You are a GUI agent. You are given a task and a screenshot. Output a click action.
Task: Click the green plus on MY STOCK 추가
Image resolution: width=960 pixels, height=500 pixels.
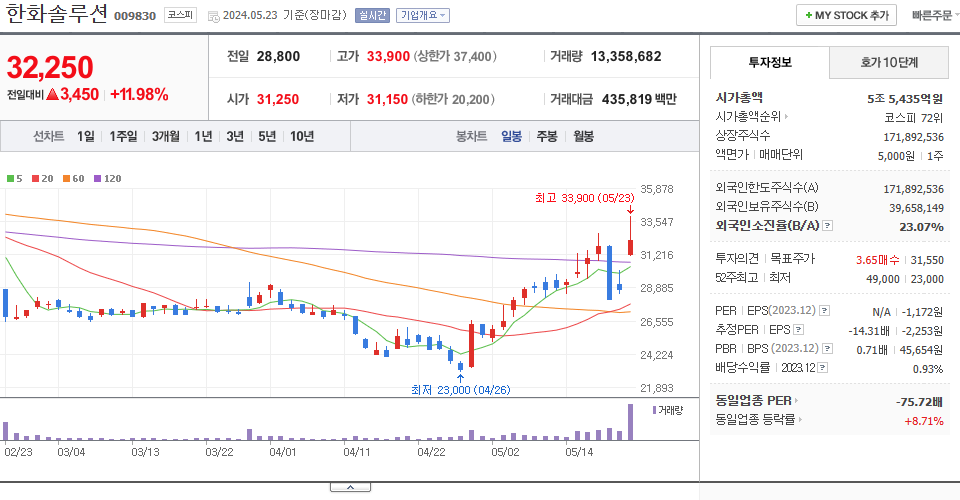(809, 15)
